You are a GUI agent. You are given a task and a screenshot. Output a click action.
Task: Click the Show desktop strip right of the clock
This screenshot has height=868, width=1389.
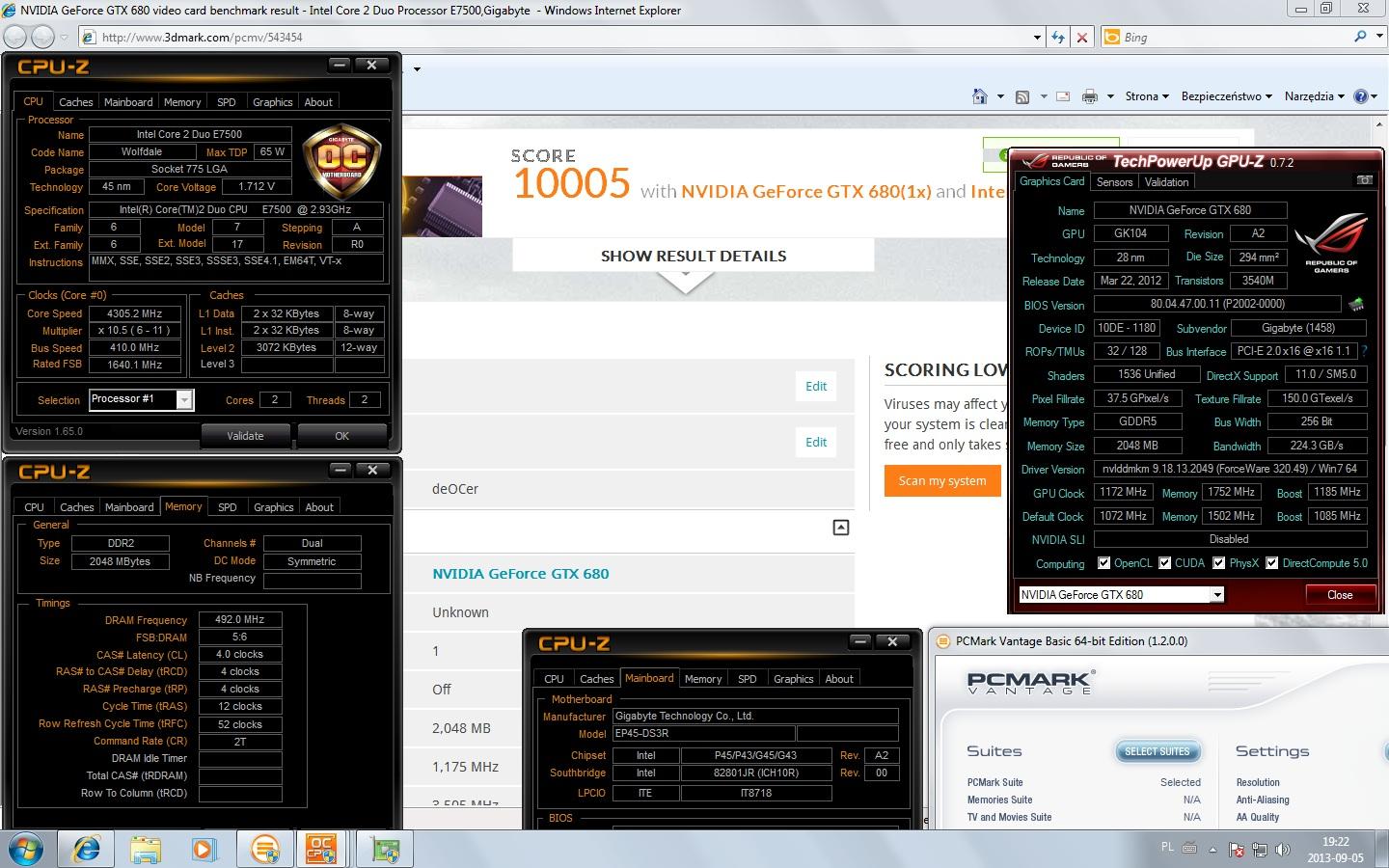[1382, 850]
